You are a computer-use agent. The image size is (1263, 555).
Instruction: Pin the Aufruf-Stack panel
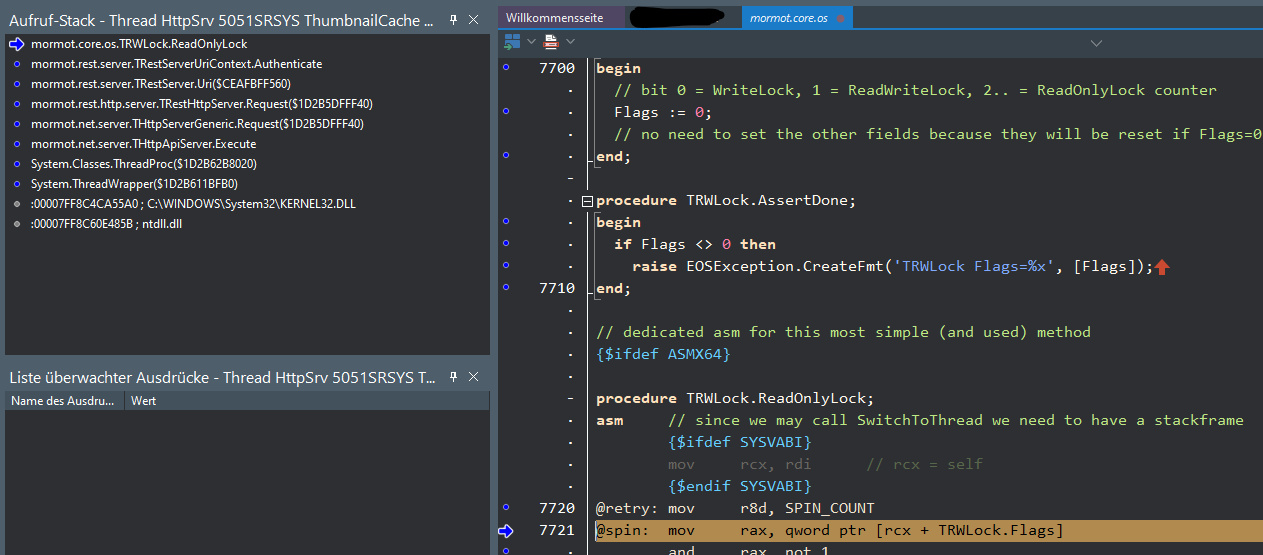[453, 19]
